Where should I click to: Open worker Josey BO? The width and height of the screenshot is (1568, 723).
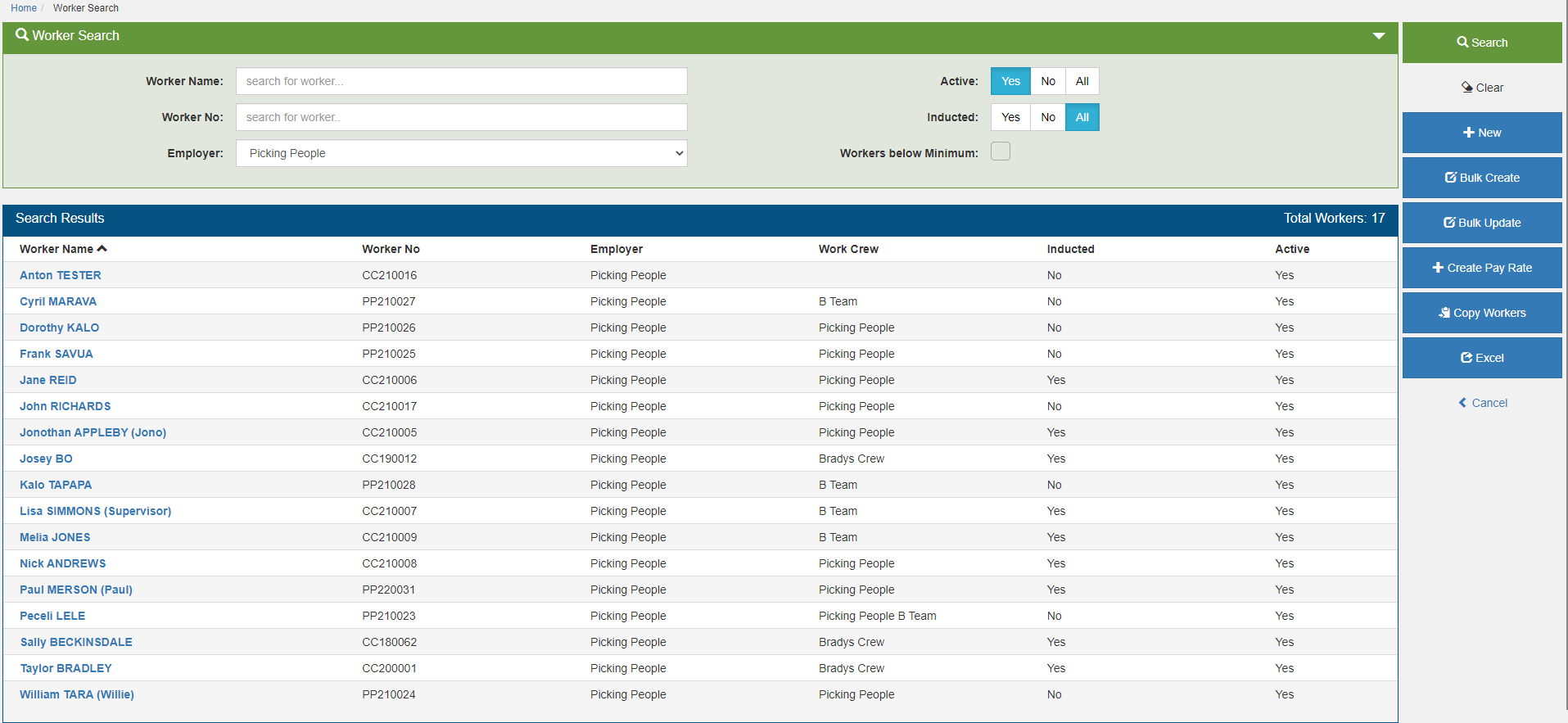pos(46,459)
